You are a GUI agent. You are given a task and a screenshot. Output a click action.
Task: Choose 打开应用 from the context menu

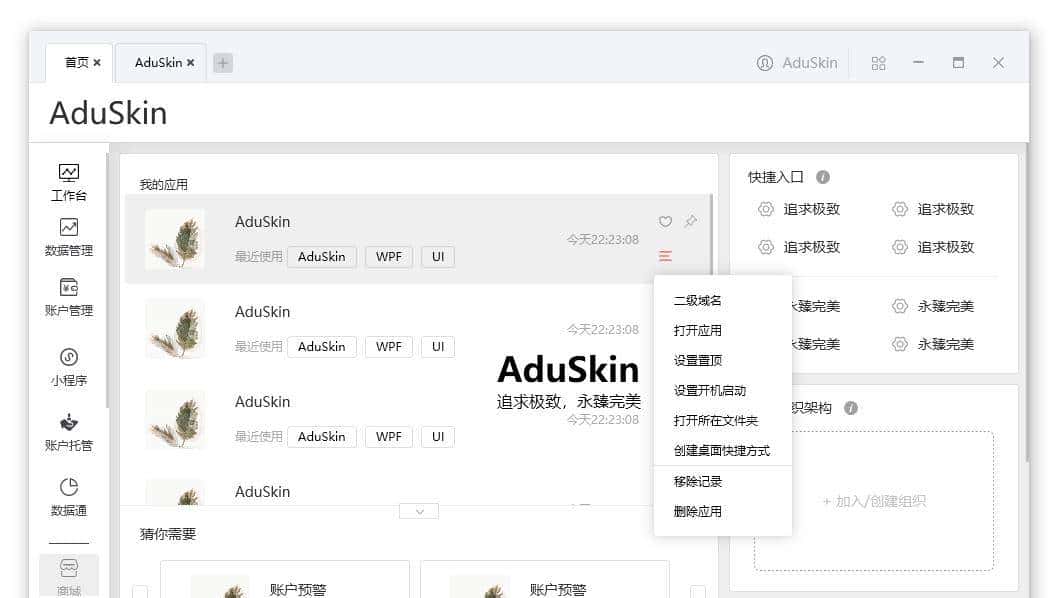click(697, 331)
